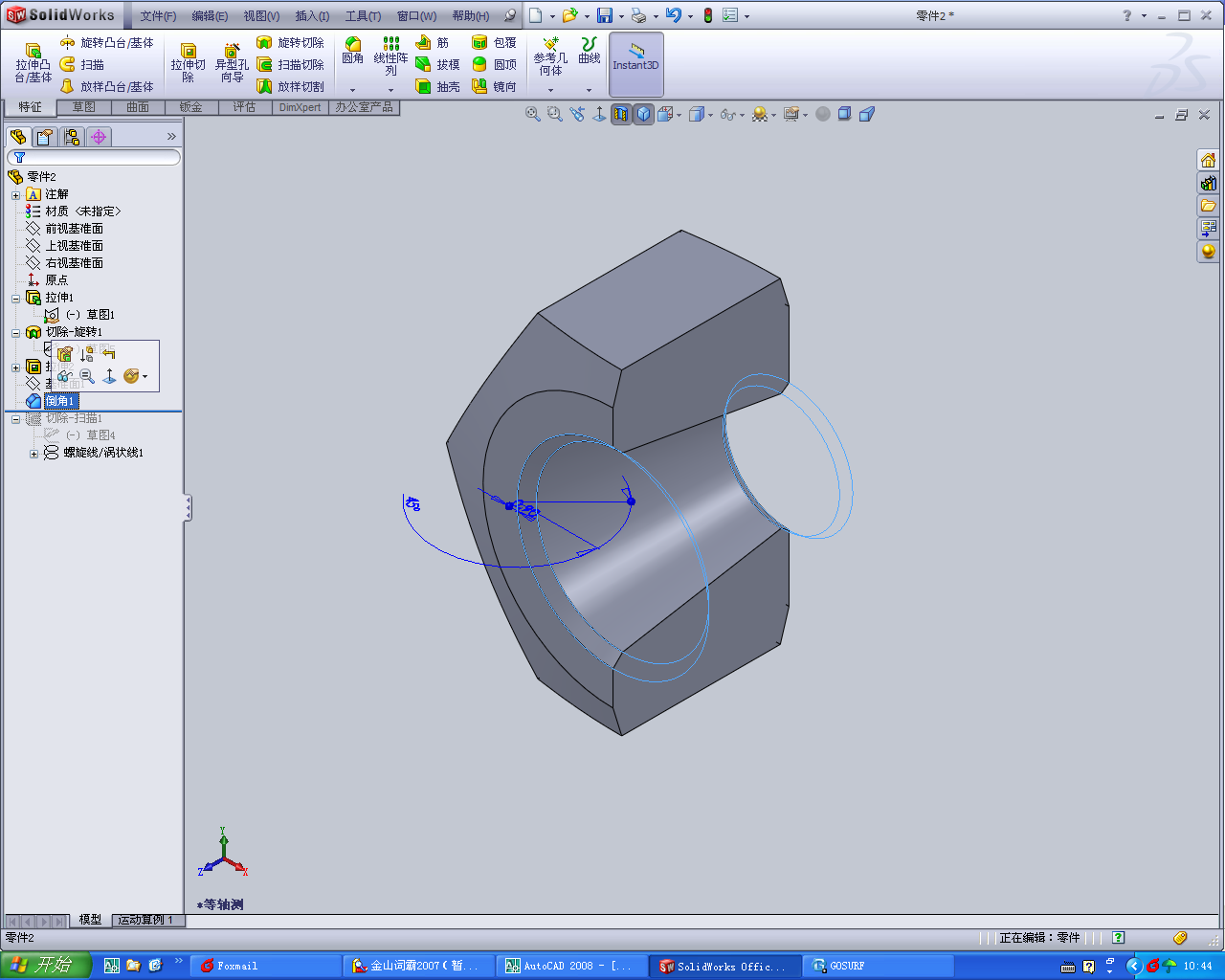
Task: Select the Zoom to Area view icon
Action: 554,114
